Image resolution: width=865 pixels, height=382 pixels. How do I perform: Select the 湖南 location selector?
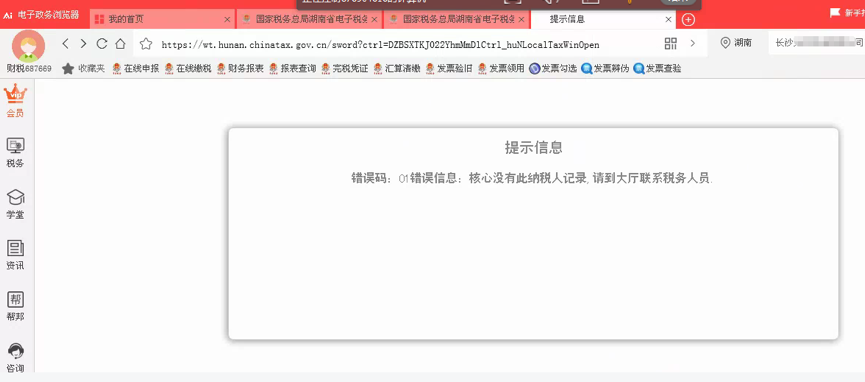click(736, 43)
